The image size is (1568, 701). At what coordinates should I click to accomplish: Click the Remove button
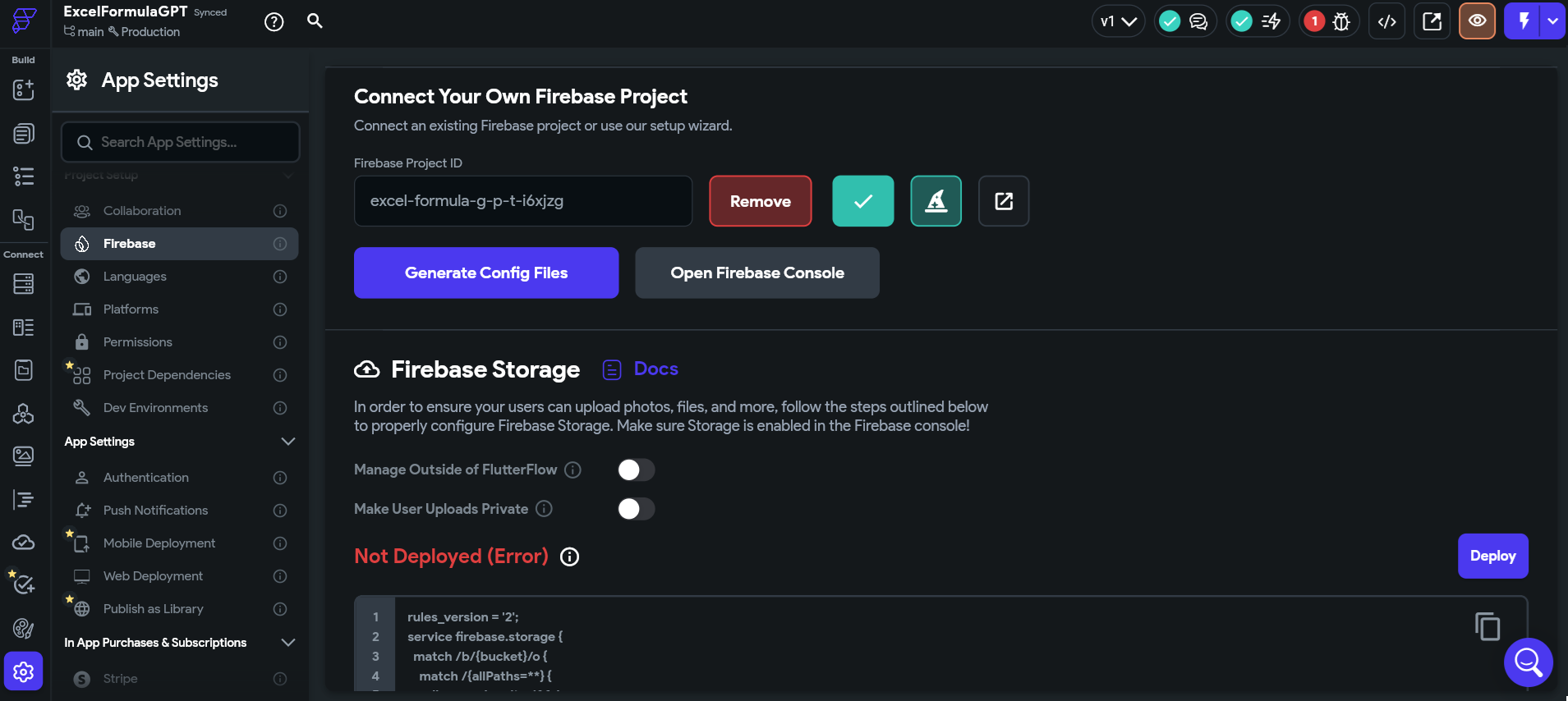point(761,201)
